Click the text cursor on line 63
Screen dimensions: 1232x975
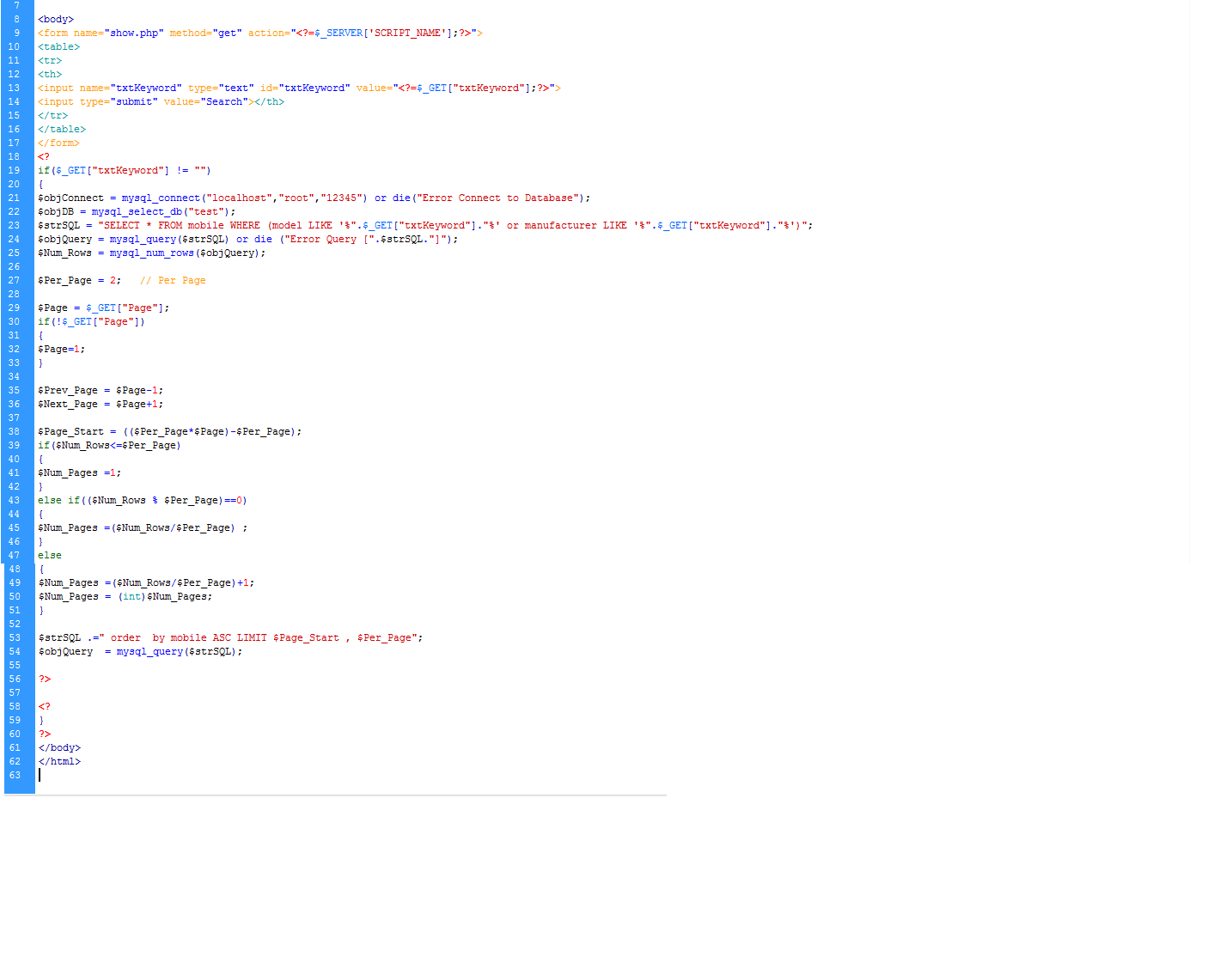pos(40,775)
